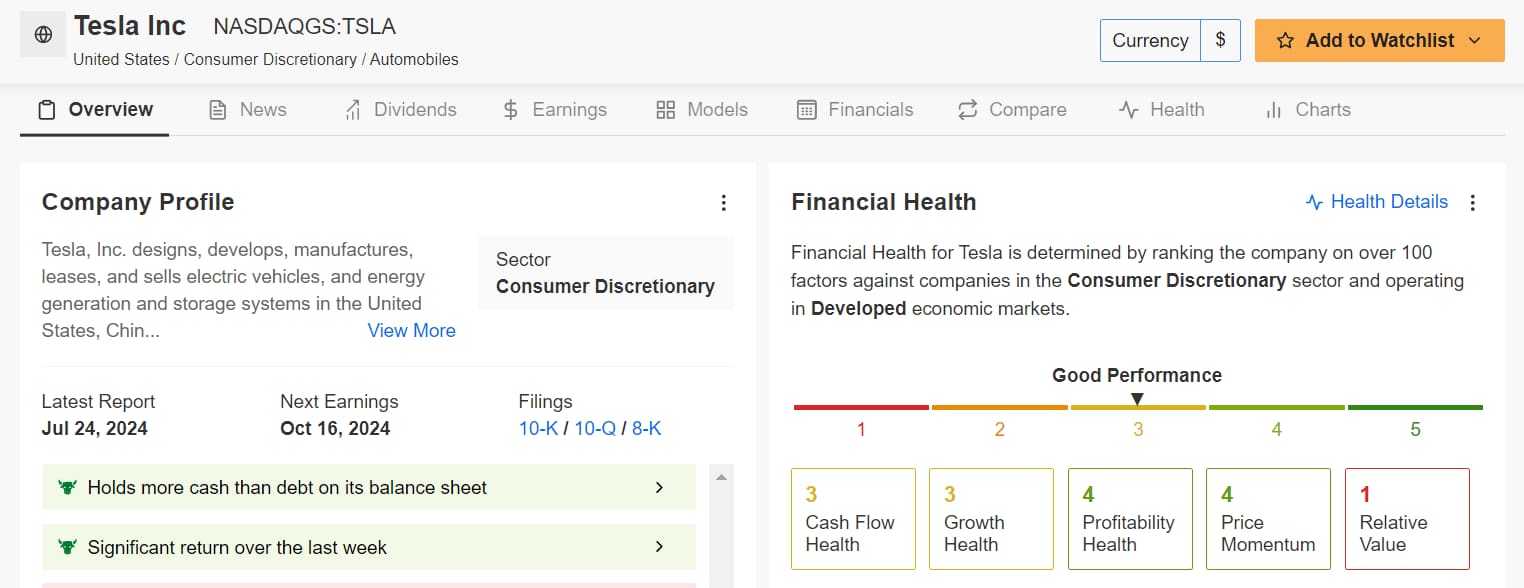Click the Price Momentum score card
This screenshot has width=1524, height=588.
1268,519
